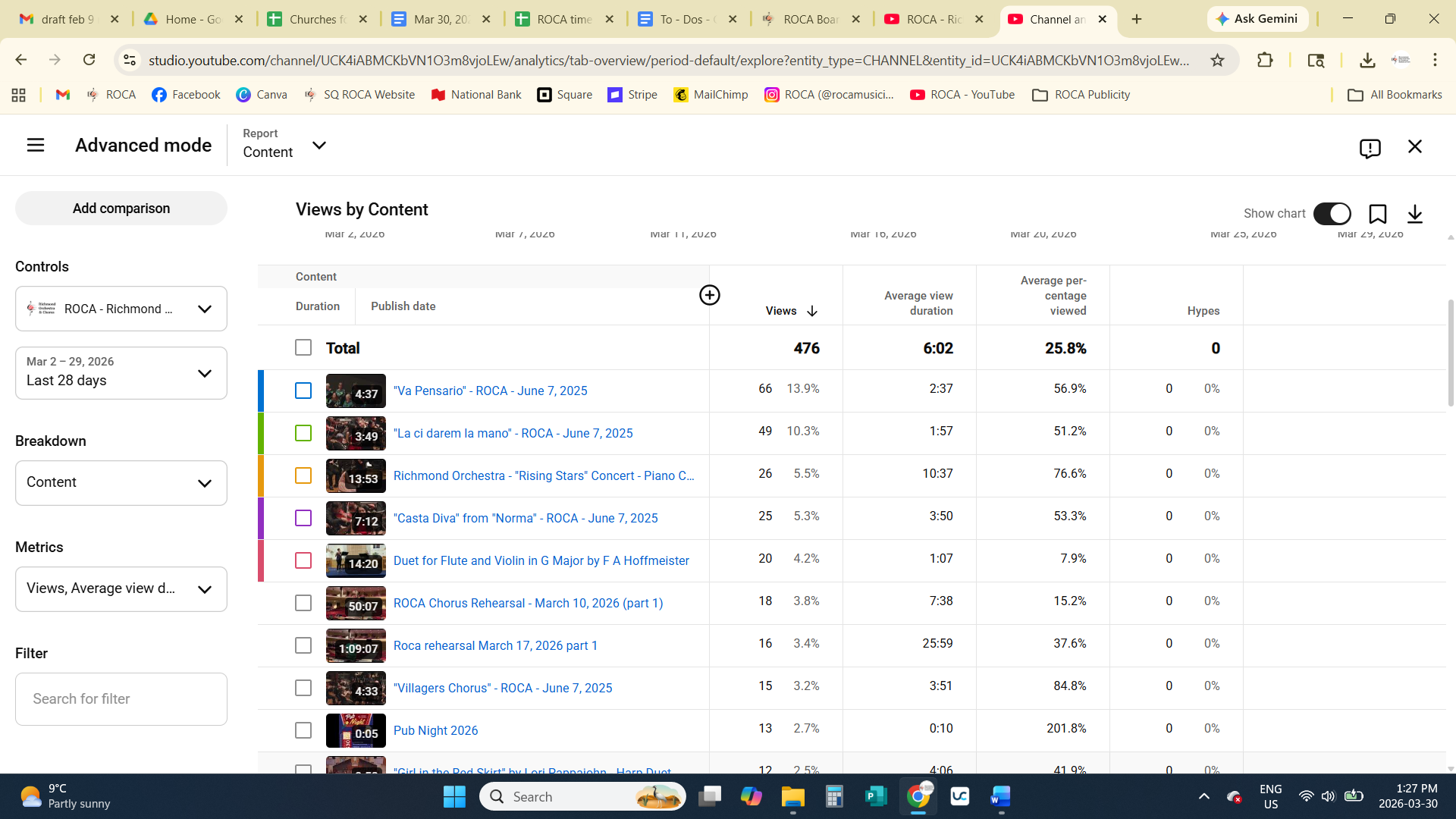The width and height of the screenshot is (1456, 819).
Task: Close Advanced mode with the X icon
Action: click(x=1414, y=146)
